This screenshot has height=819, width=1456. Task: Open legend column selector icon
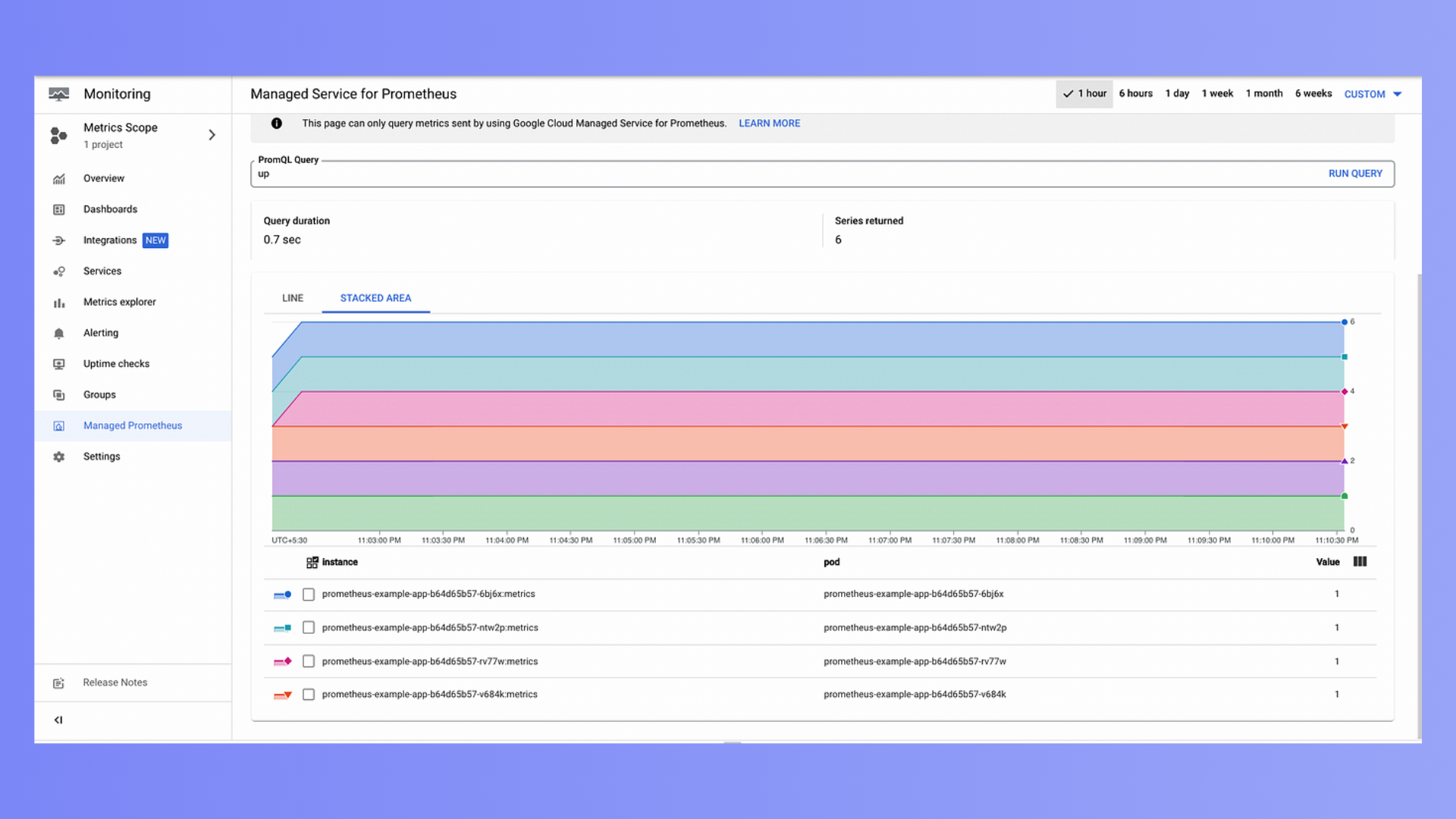pyautogui.click(x=1360, y=562)
